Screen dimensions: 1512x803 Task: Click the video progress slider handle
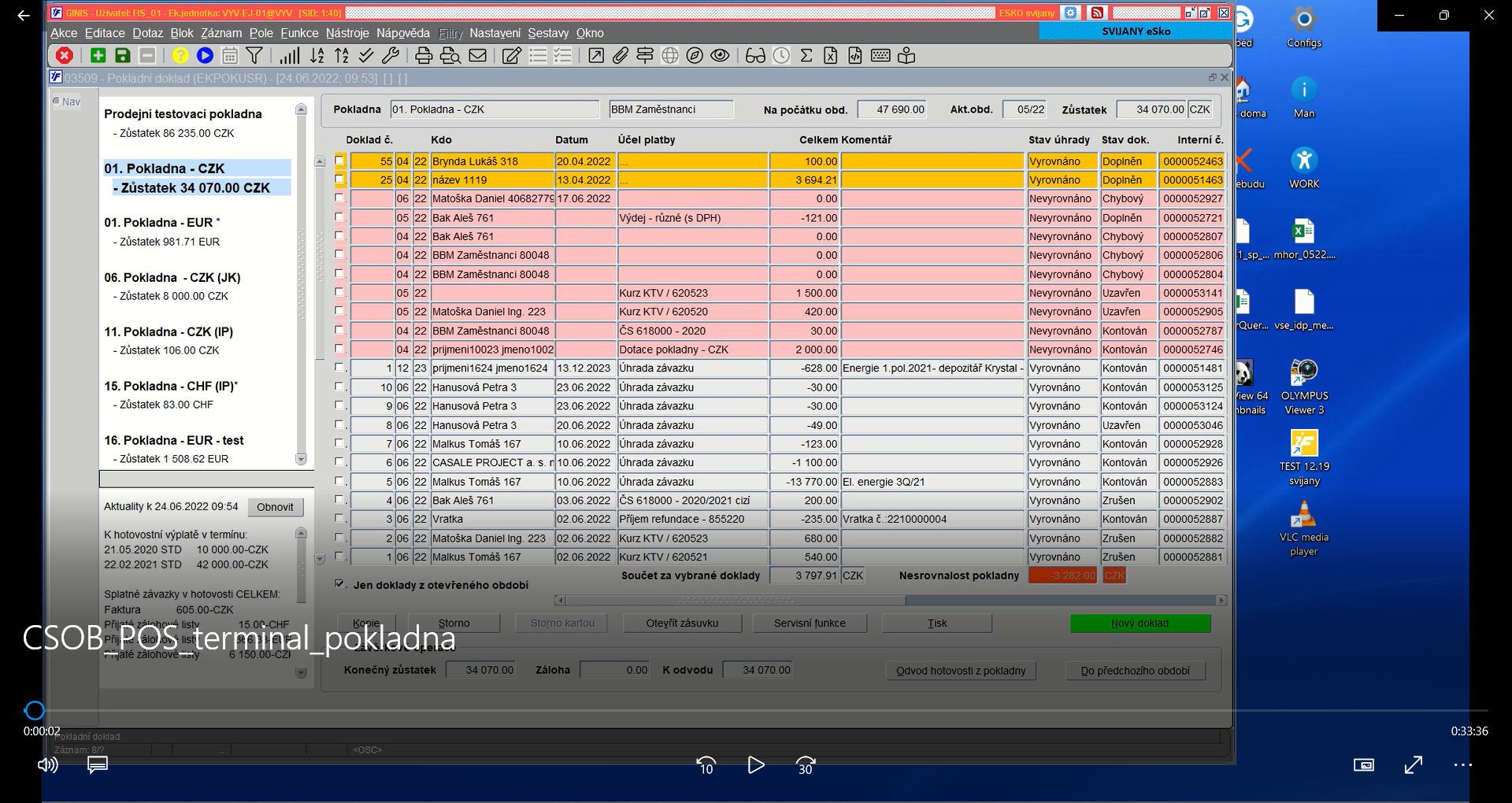coord(35,711)
